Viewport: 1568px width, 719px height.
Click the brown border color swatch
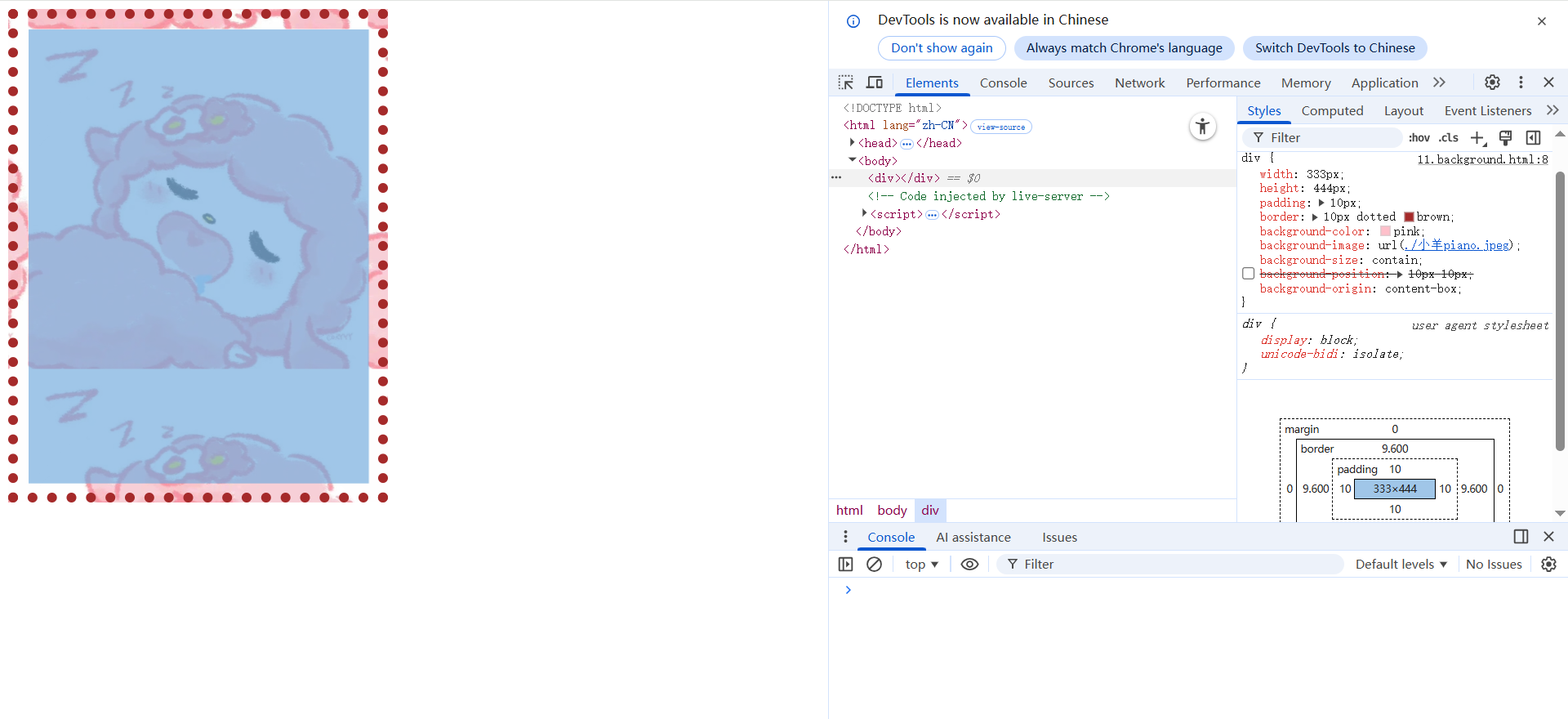click(1409, 217)
